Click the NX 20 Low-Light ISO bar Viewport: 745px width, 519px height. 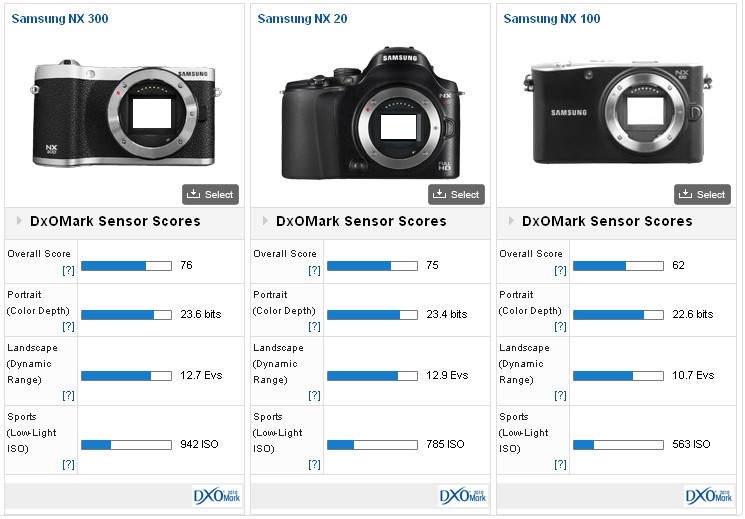tap(372, 445)
